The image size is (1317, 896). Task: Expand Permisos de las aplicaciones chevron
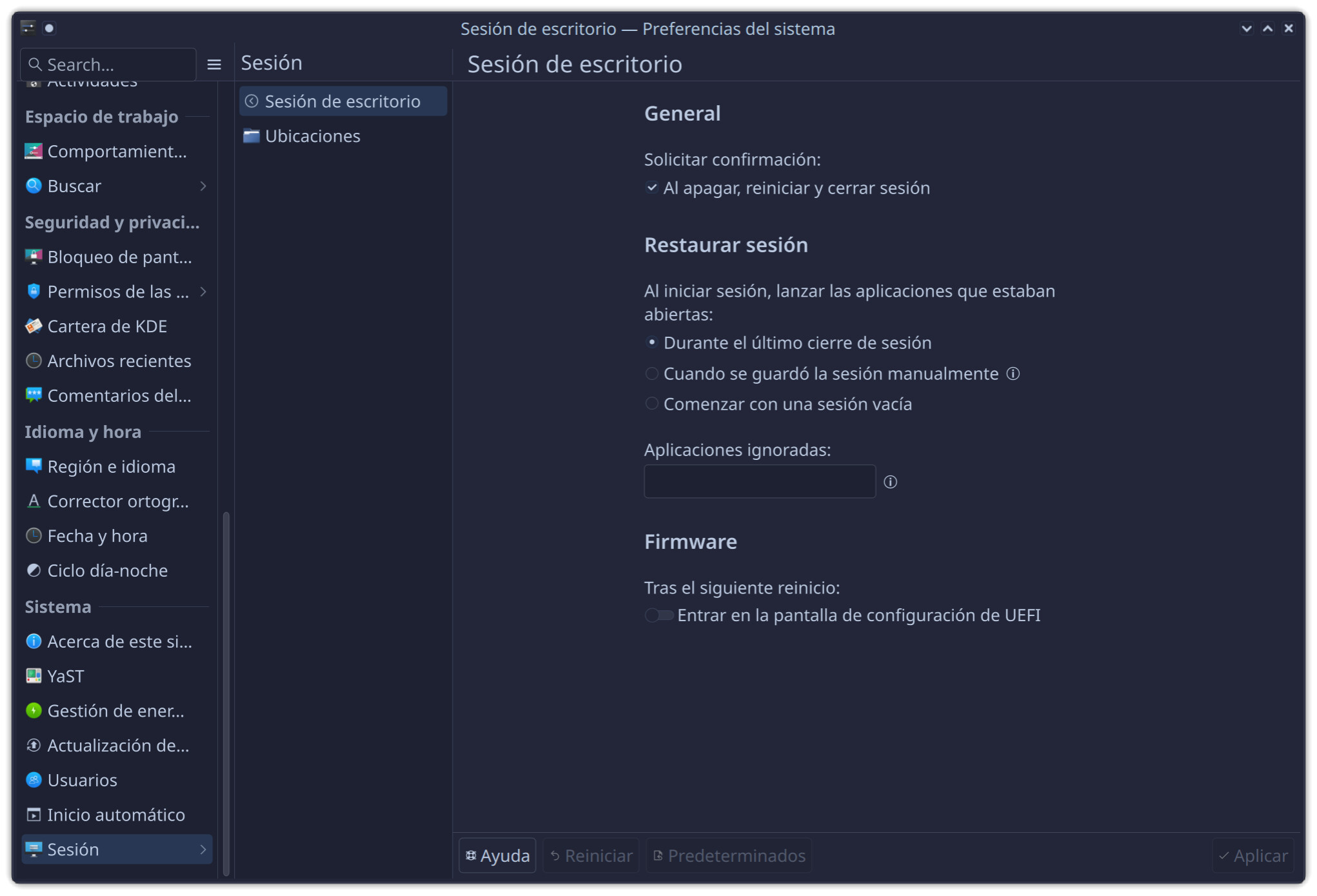click(203, 292)
